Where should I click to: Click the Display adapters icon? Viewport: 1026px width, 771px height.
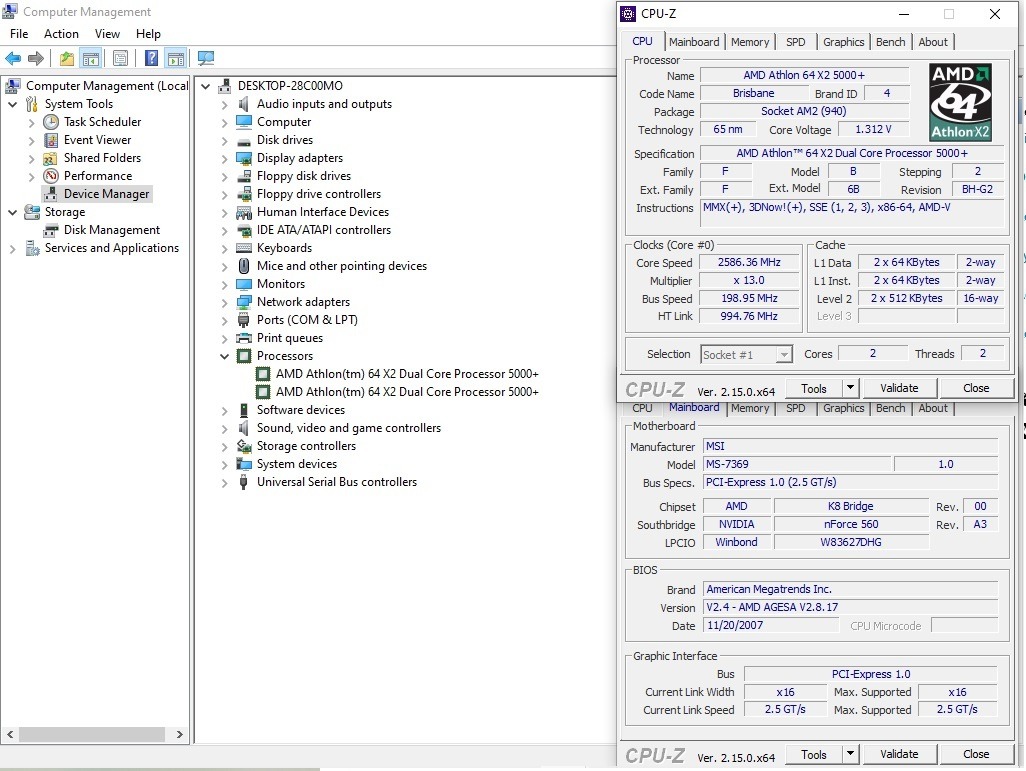coord(243,158)
